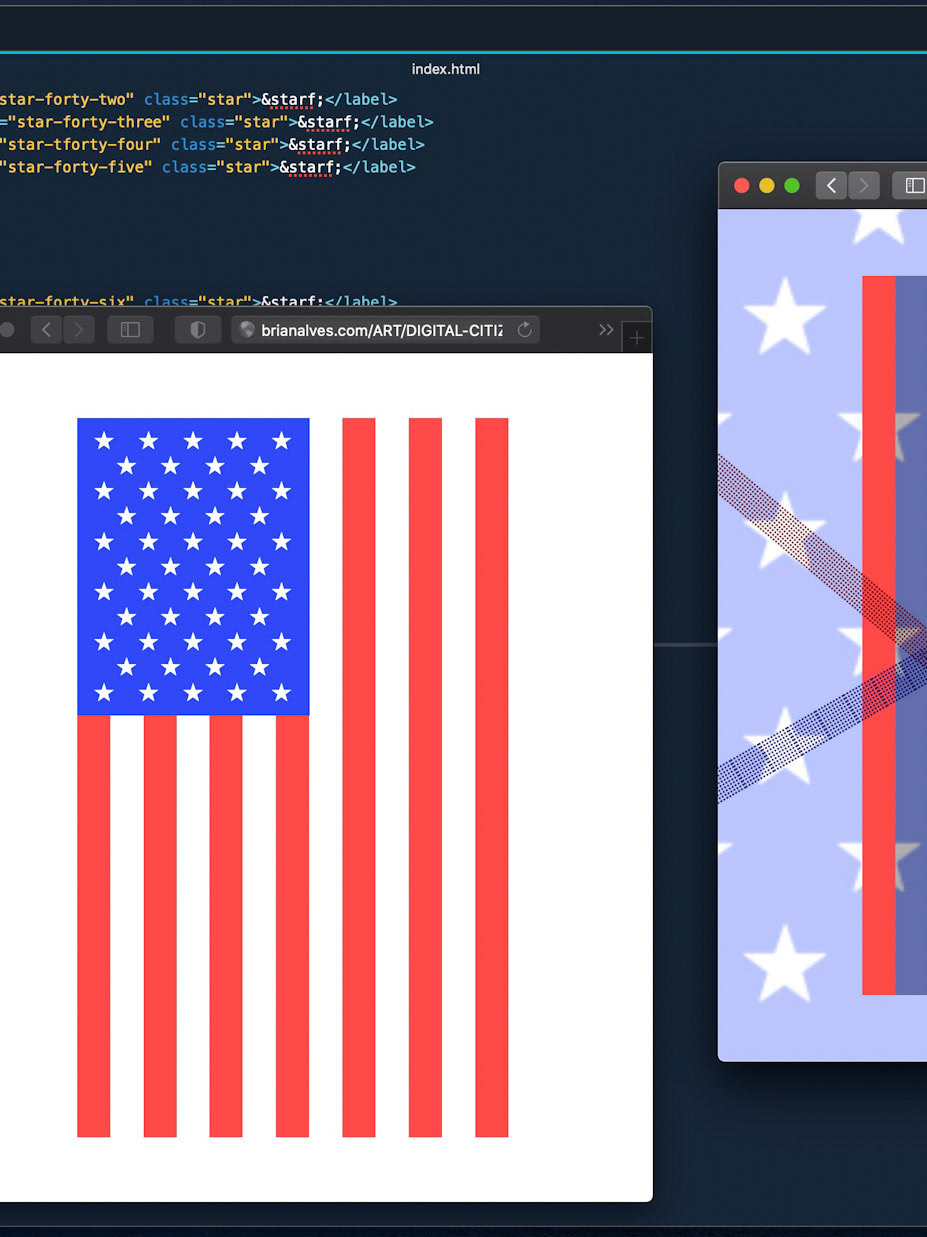Viewport: 927px width, 1237px height.
Task: Show more toolbar items double-chevron
Action: 606,330
